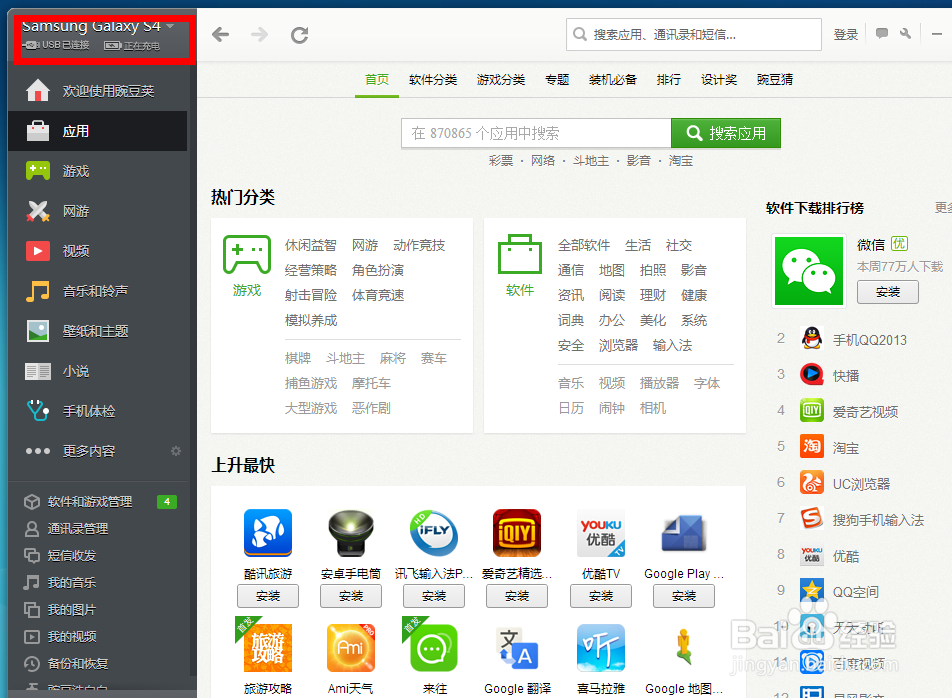Open 爱奇艺视频 in the ranking list

tap(865, 412)
